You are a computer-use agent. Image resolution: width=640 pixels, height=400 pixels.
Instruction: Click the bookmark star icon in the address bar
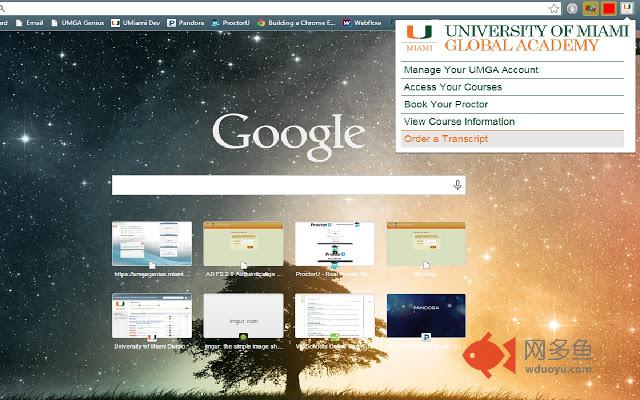click(553, 9)
